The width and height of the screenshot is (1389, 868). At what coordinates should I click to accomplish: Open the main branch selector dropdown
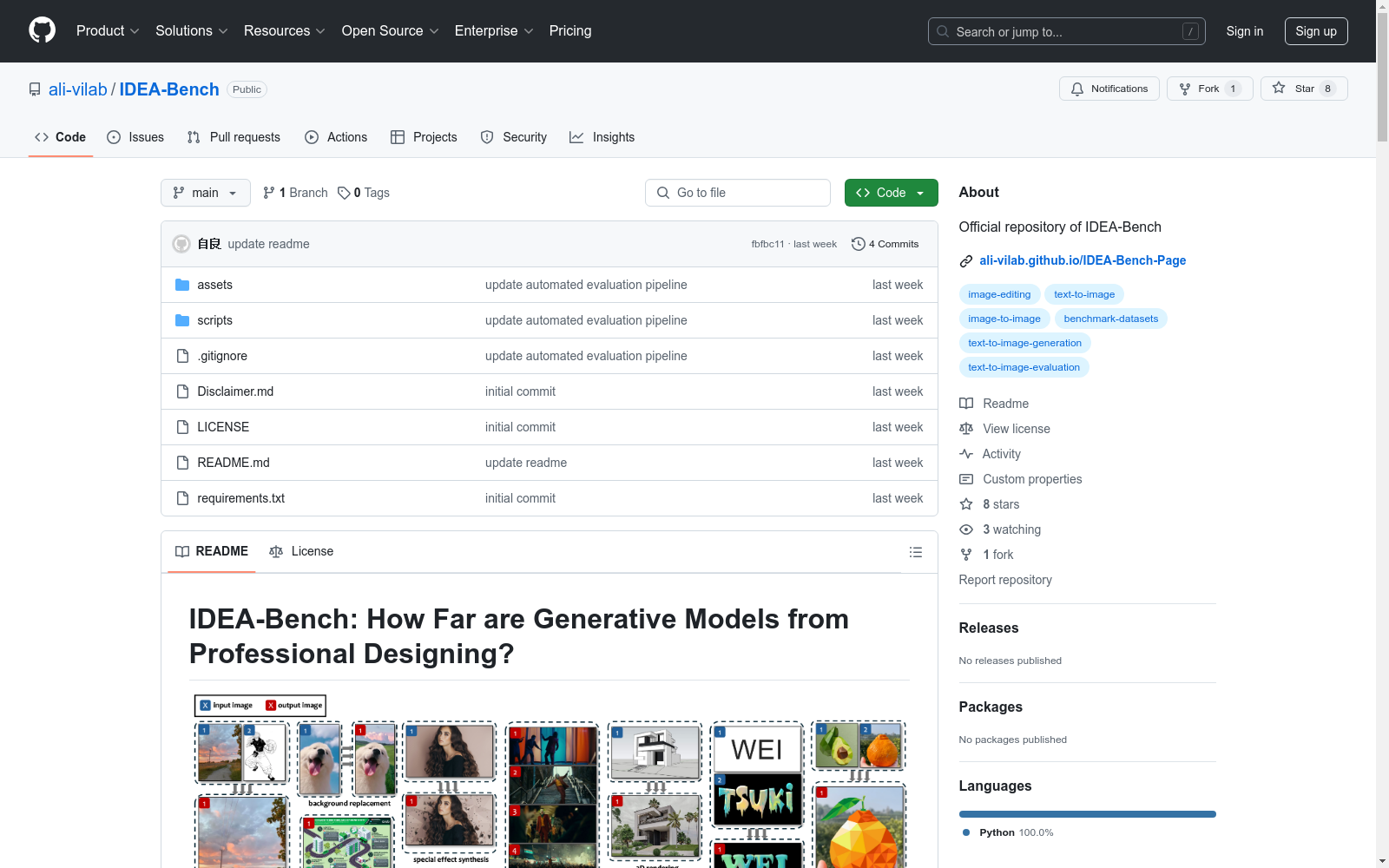[x=206, y=193]
